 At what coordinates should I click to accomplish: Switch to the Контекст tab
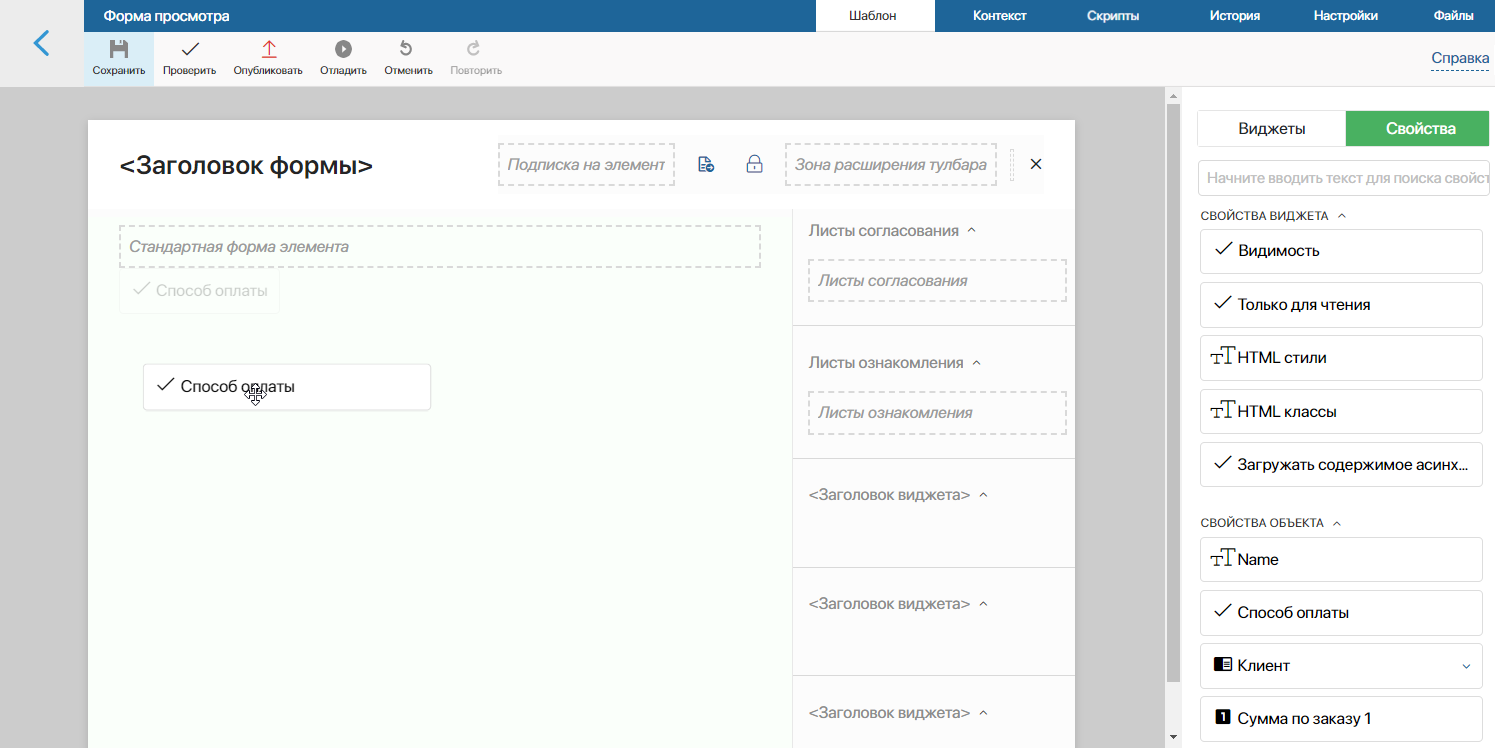click(x=1000, y=16)
